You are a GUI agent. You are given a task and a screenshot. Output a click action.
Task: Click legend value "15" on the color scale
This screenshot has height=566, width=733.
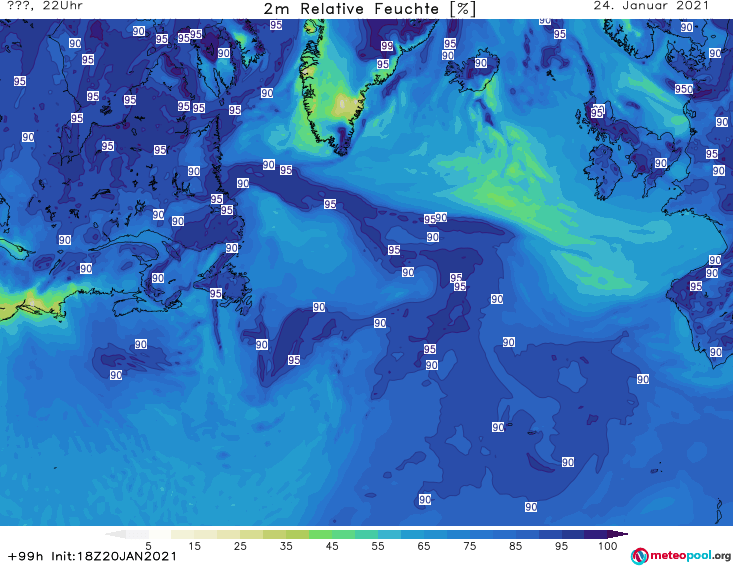[194, 546]
